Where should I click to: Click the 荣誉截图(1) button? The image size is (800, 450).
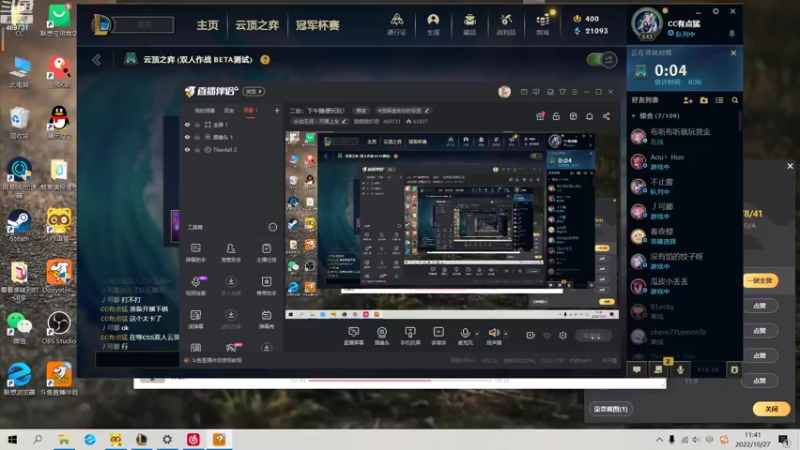pyautogui.click(x=610, y=409)
